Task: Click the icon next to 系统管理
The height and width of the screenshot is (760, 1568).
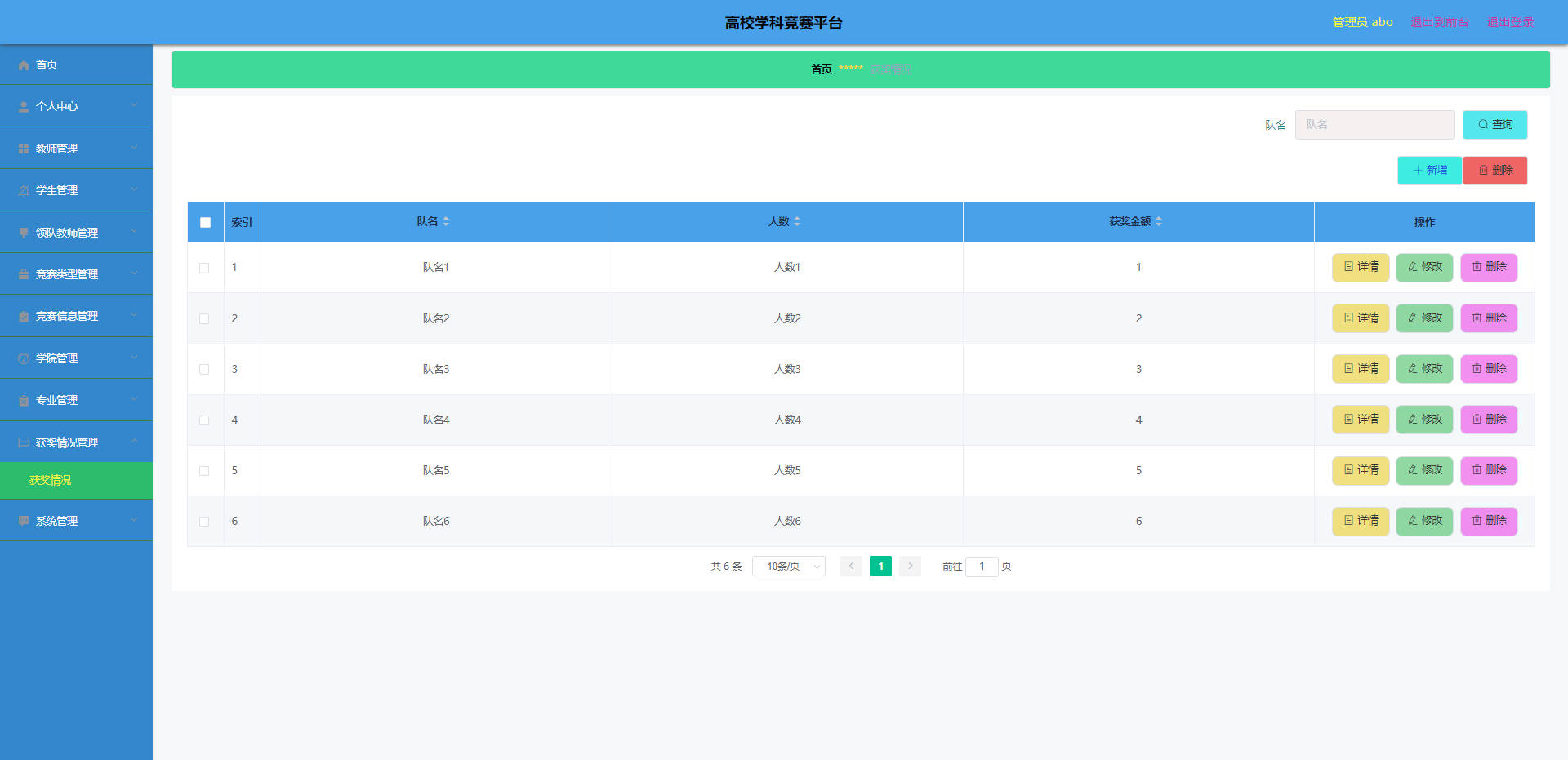Action: tap(24, 521)
